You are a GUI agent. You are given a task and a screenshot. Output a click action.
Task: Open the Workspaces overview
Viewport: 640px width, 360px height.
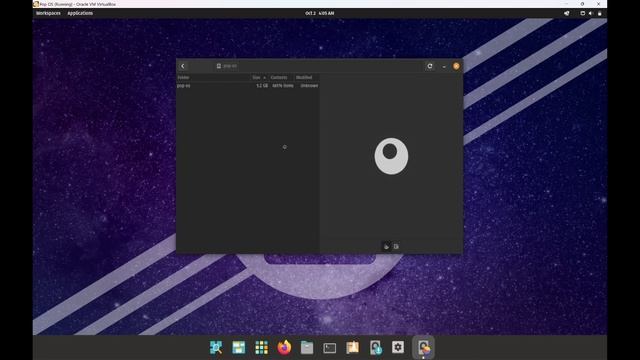point(48,13)
